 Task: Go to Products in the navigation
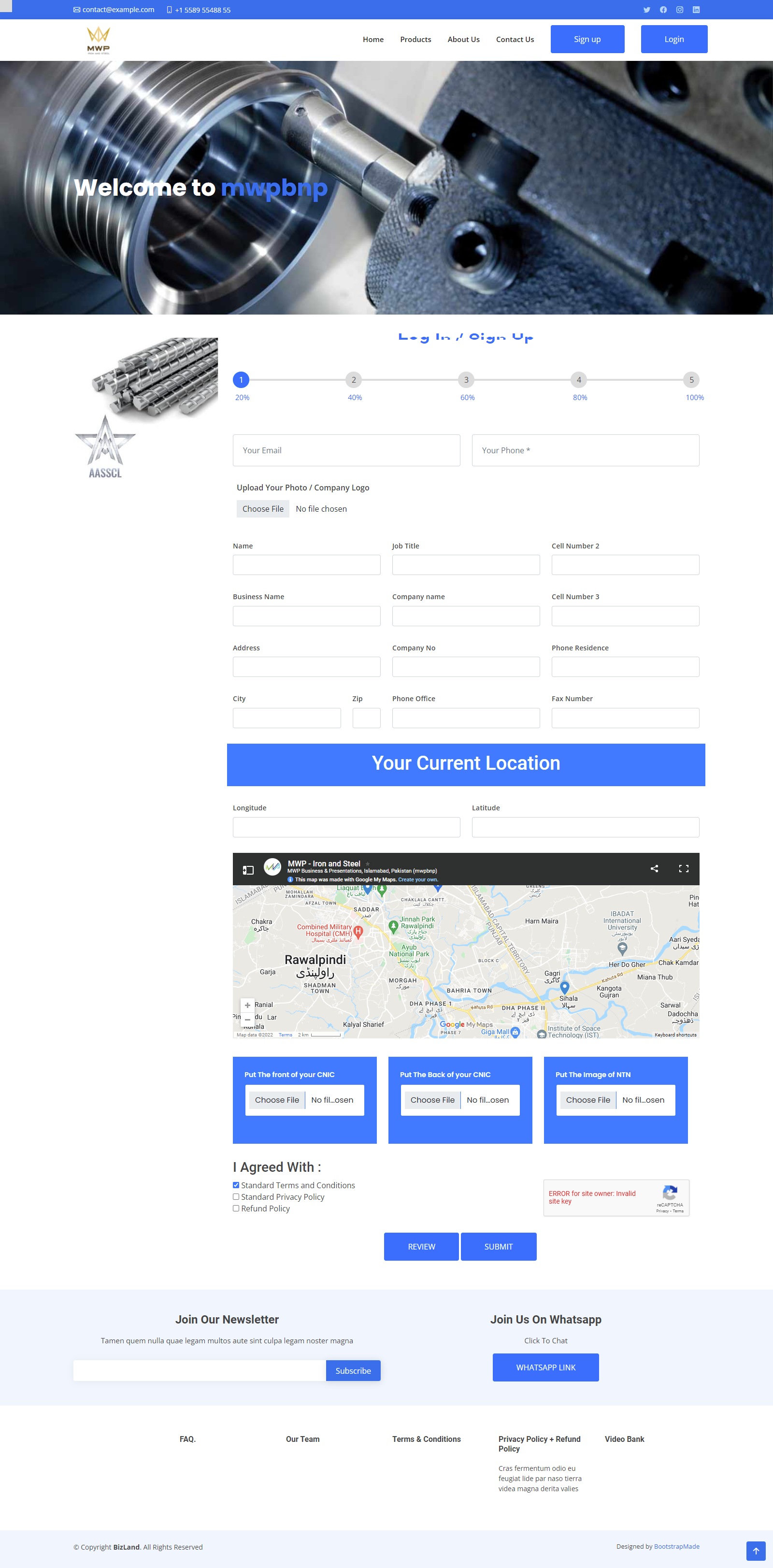(x=415, y=40)
